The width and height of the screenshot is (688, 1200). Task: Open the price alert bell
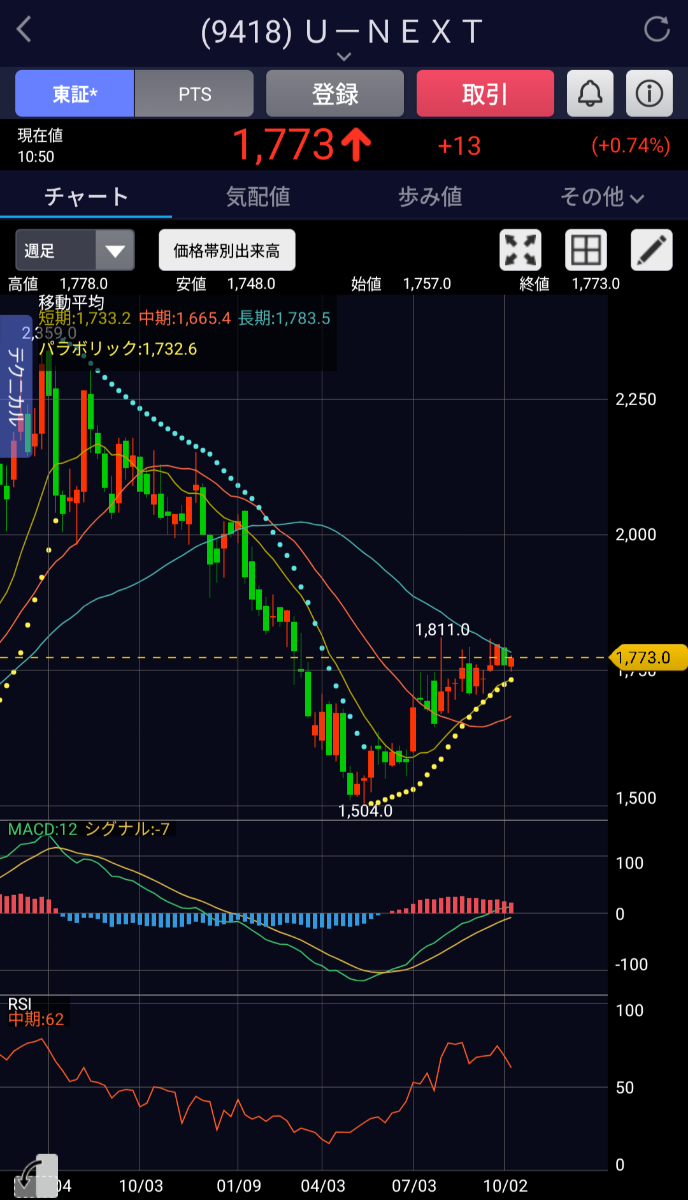tap(590, 94)
